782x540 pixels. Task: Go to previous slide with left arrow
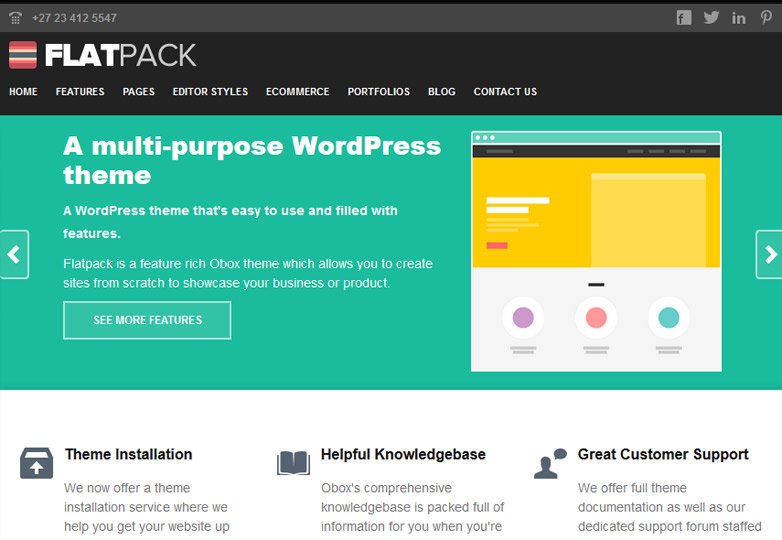pyautogui.click(x=14, y=254)
